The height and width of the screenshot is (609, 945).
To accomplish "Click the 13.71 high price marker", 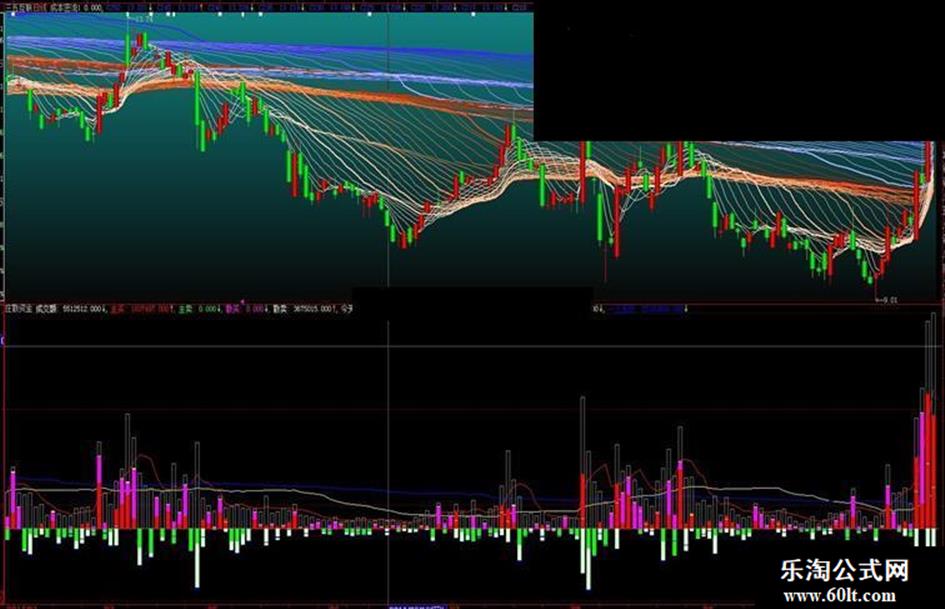I will point(144,20).
